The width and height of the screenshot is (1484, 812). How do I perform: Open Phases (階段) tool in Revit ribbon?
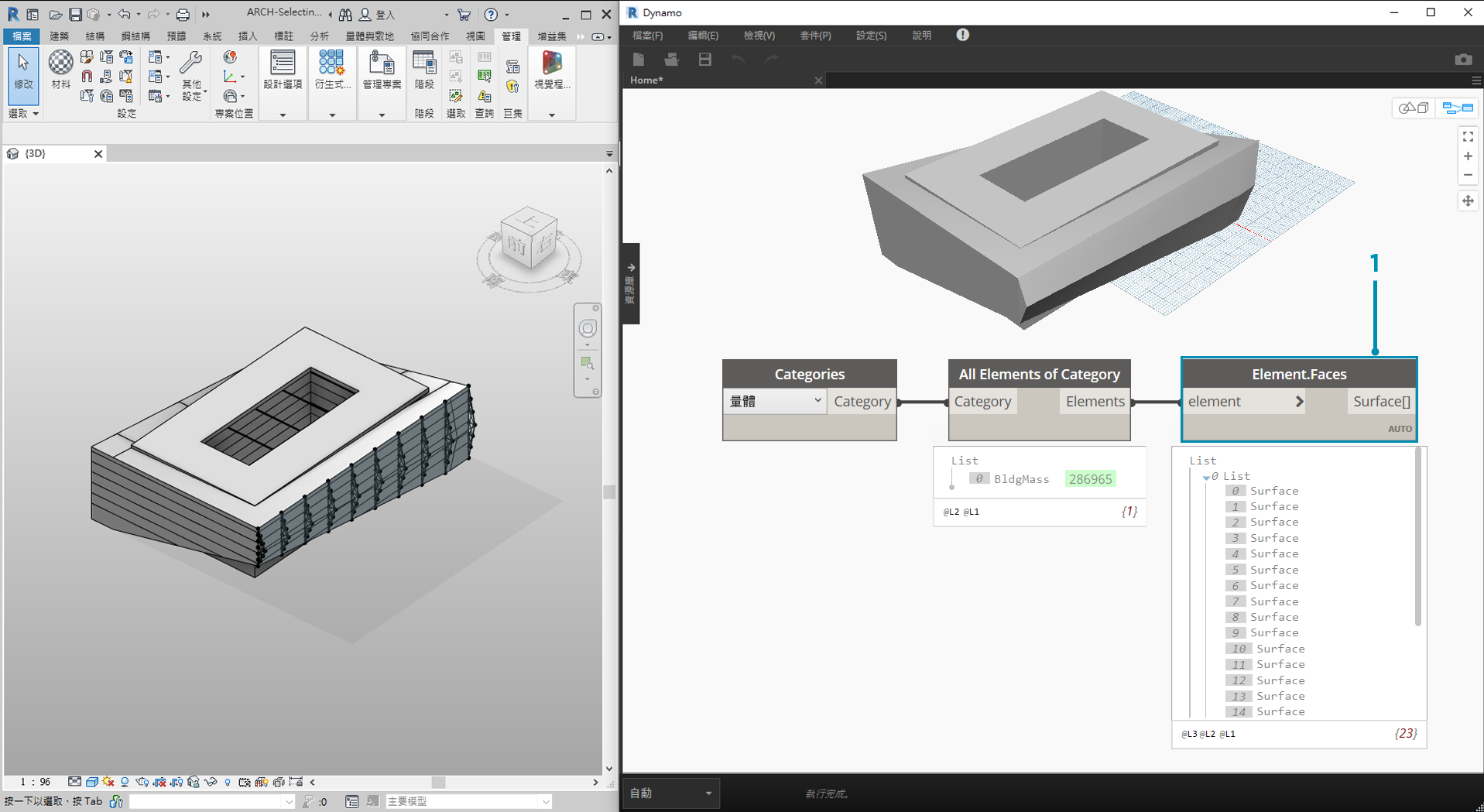tap(424, 70)
